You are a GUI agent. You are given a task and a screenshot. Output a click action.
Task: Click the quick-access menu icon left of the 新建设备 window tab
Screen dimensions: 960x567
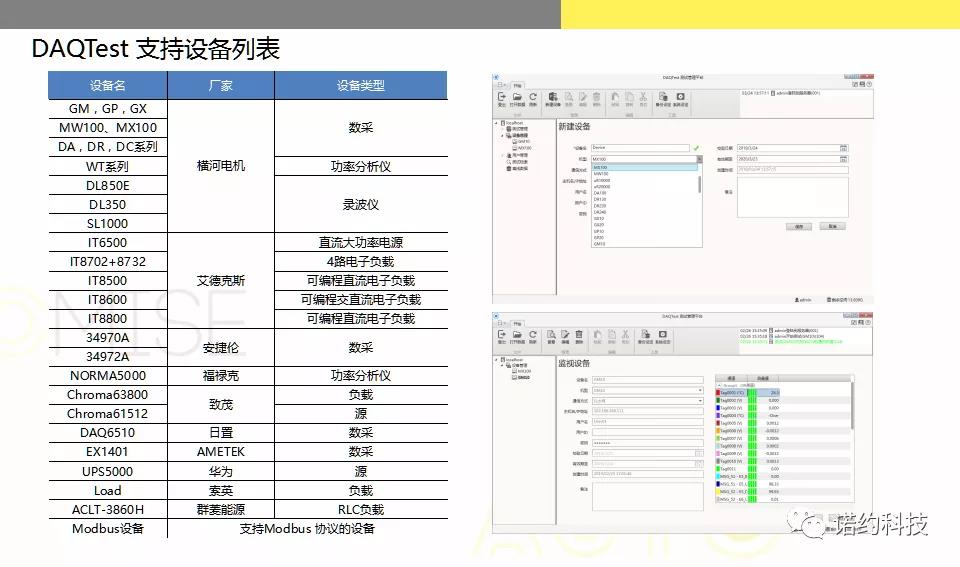(x=500, y=84)
